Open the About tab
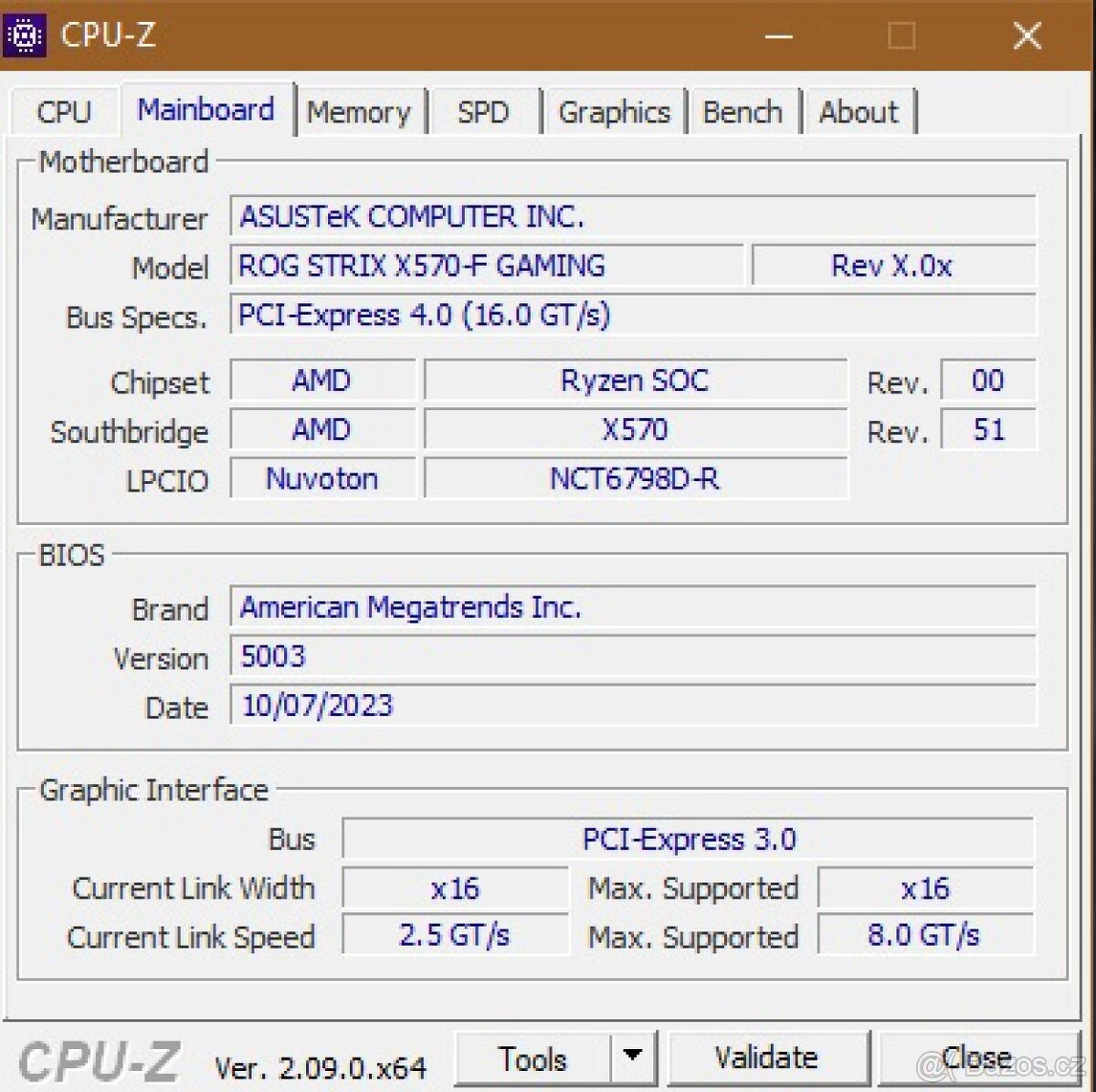 coord(859,112)
